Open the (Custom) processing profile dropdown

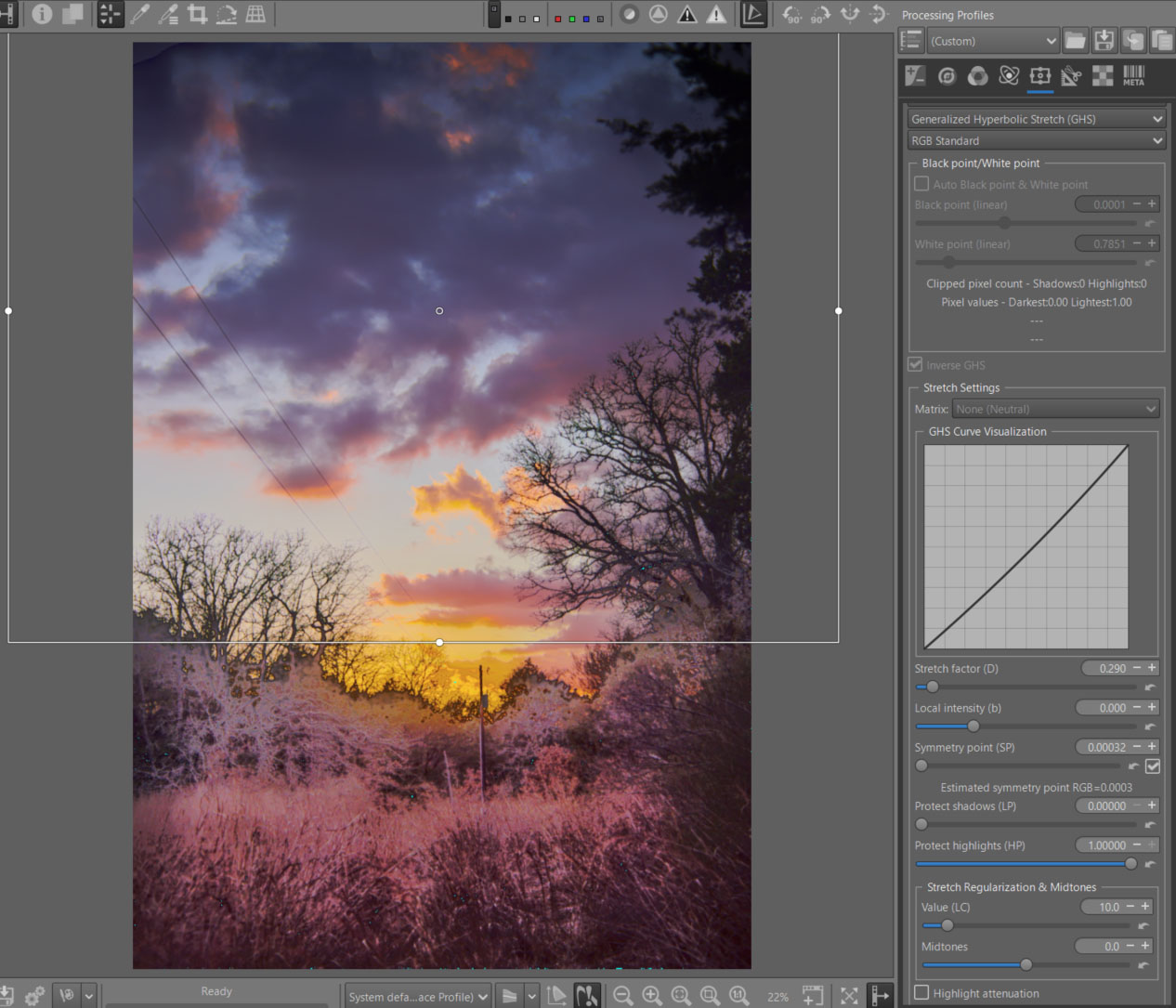(992, 41)
